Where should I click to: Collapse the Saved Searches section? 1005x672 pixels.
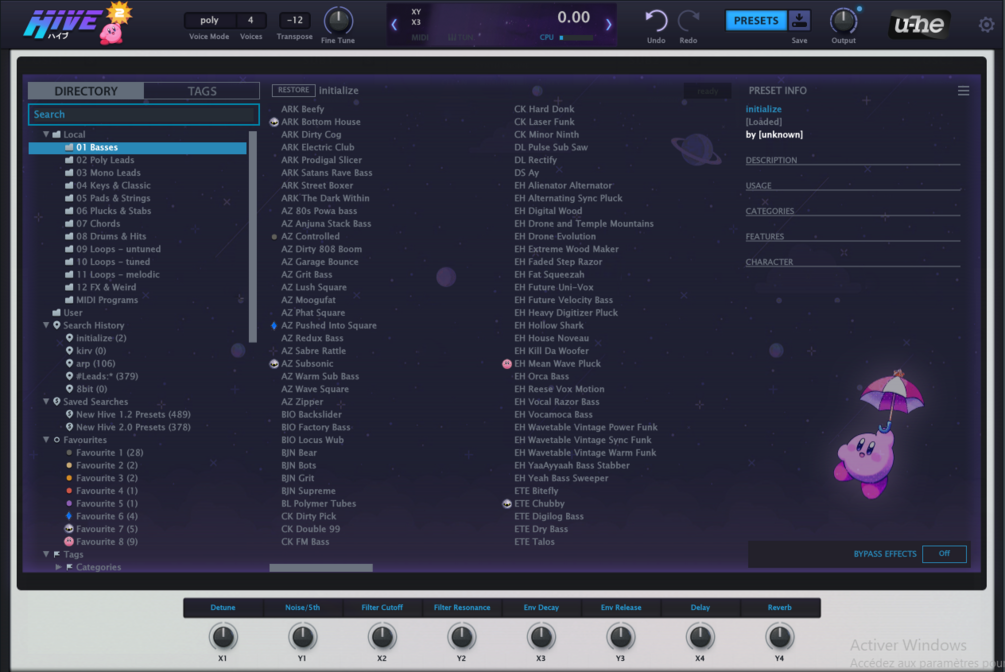coord(46,402)
